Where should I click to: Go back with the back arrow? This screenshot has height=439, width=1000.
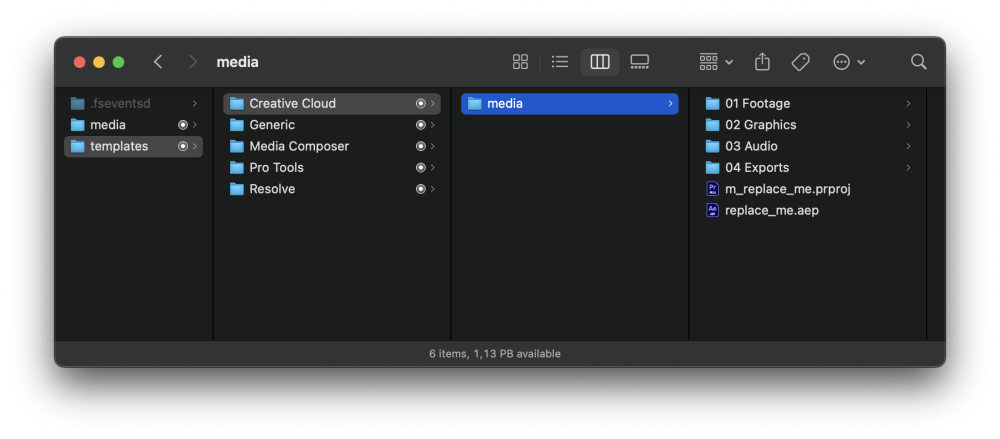158,62
